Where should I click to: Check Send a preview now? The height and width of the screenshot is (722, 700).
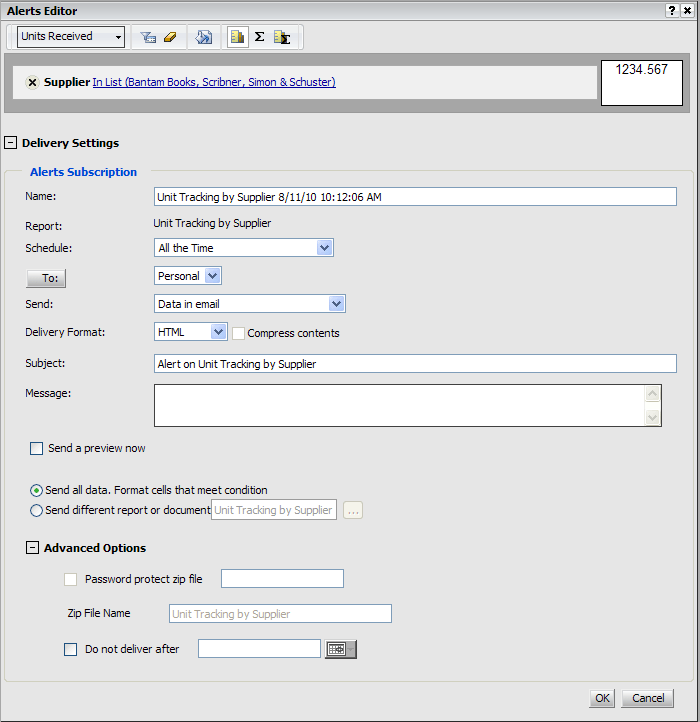point(37,449)
